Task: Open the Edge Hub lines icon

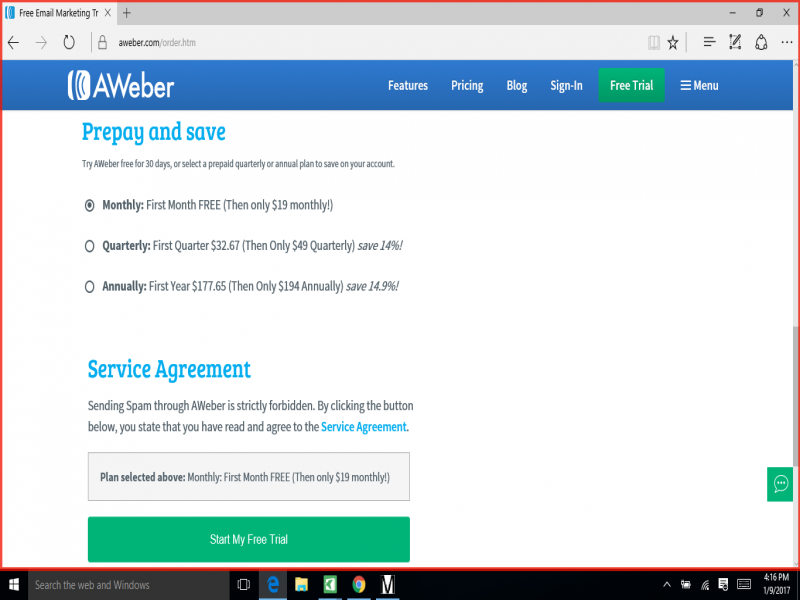Action: click(x=709, y=42)
